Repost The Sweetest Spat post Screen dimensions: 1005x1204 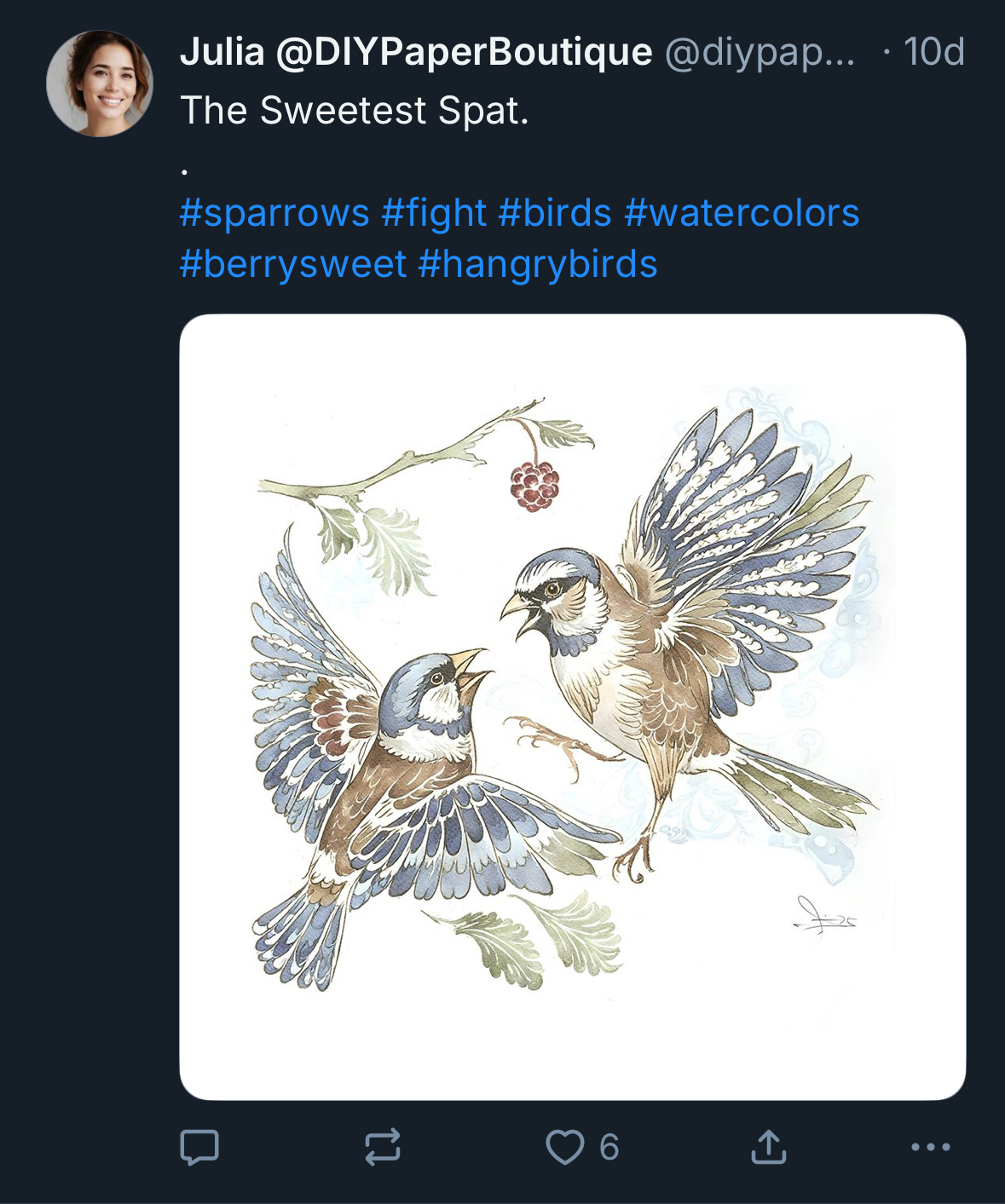pyautogui.click(x=383, y=1147)
